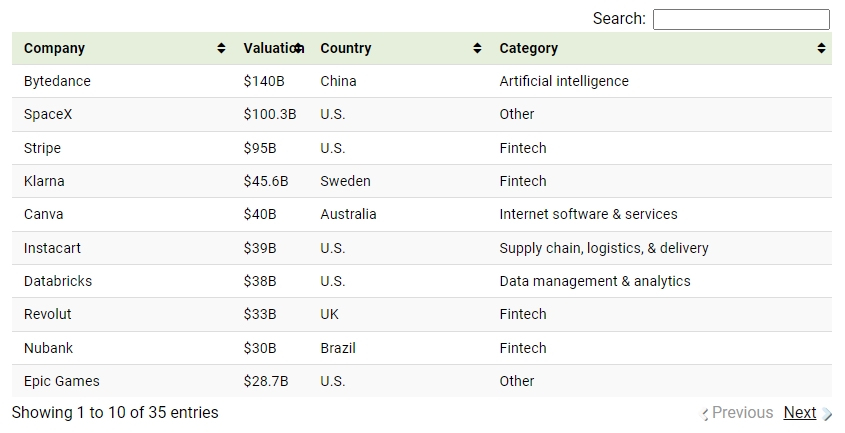Viewport: 845px width, 433px height.
Task: Select Canva's Internet software & services category
Action: point(588,214)
